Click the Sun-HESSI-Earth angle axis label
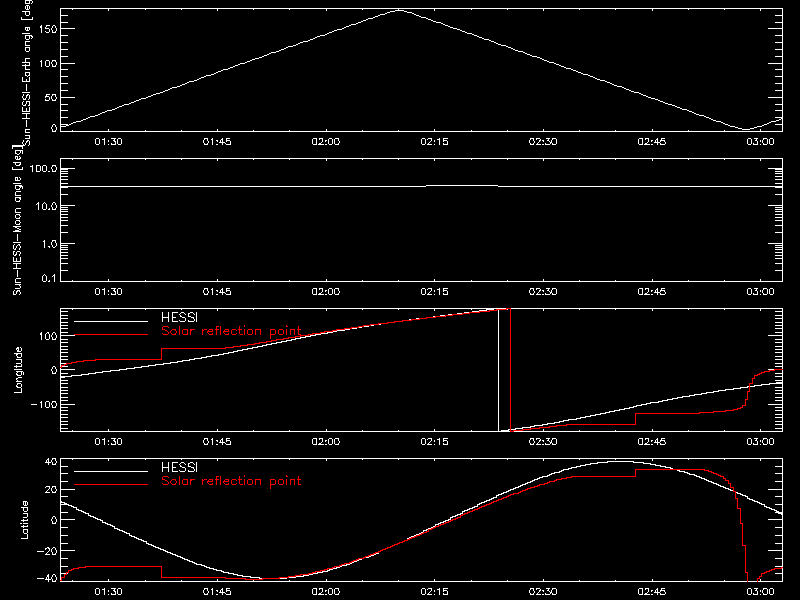This screenshot has width=800, height=600. (27, 73)
